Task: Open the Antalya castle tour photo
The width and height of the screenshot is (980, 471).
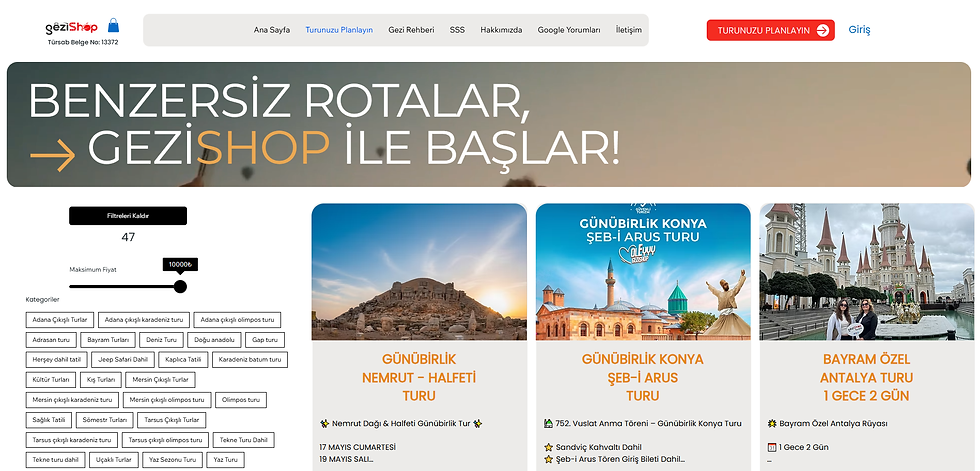Action: point(867,272)
